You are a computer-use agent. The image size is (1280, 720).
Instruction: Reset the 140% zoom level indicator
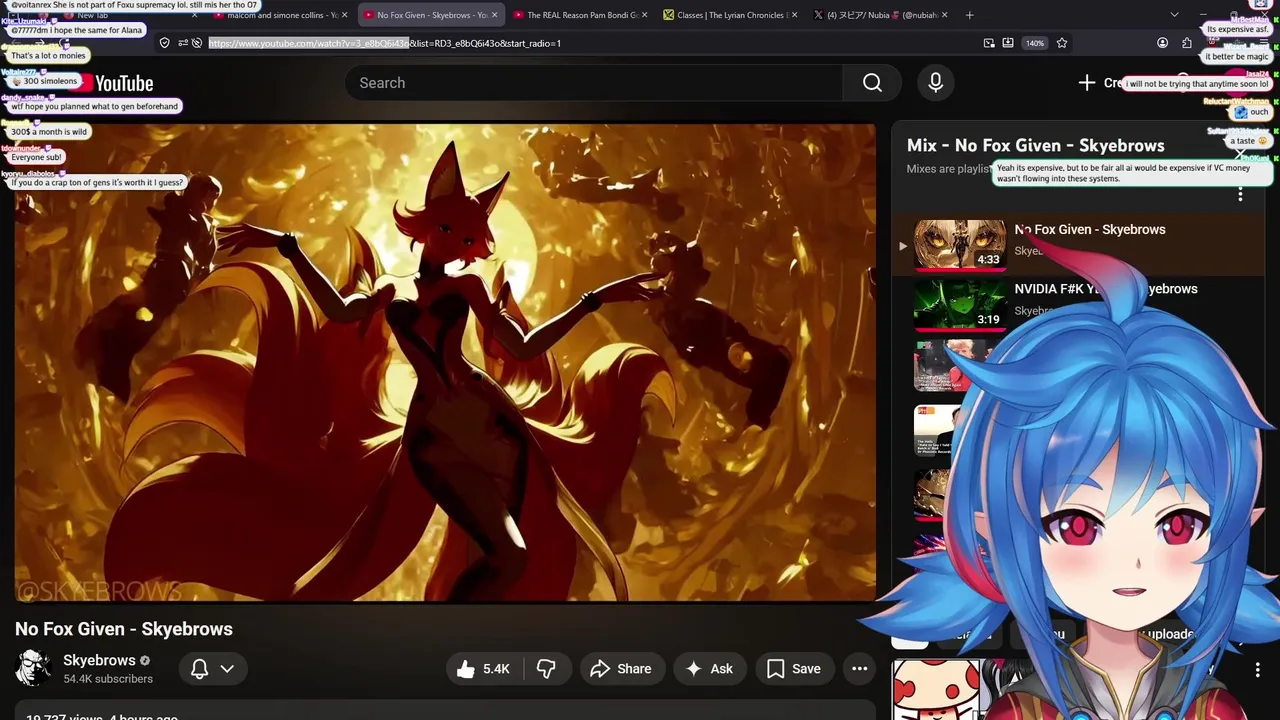(1035, 43)
